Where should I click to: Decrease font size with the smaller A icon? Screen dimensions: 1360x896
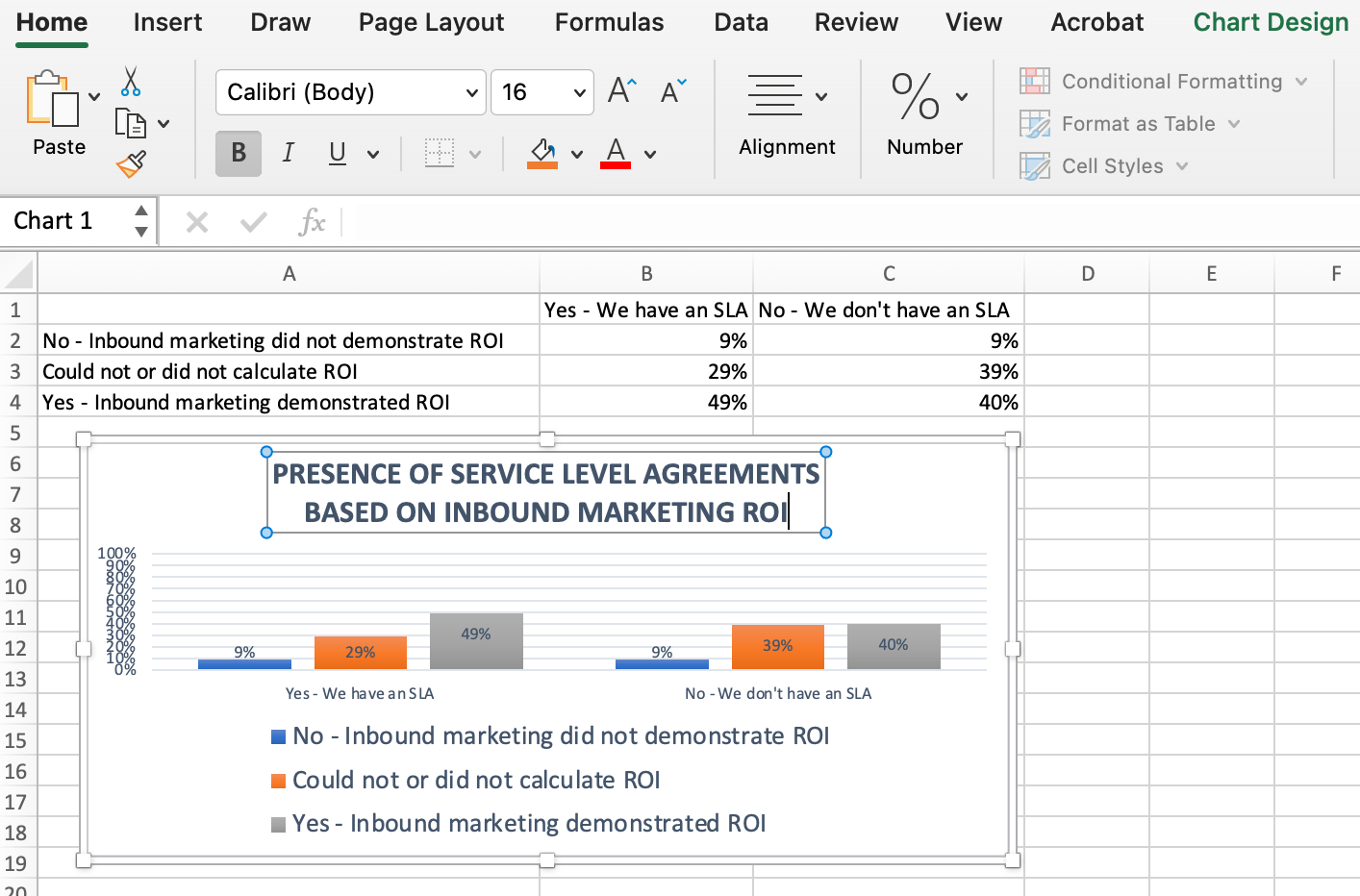(x=673, y=91)
